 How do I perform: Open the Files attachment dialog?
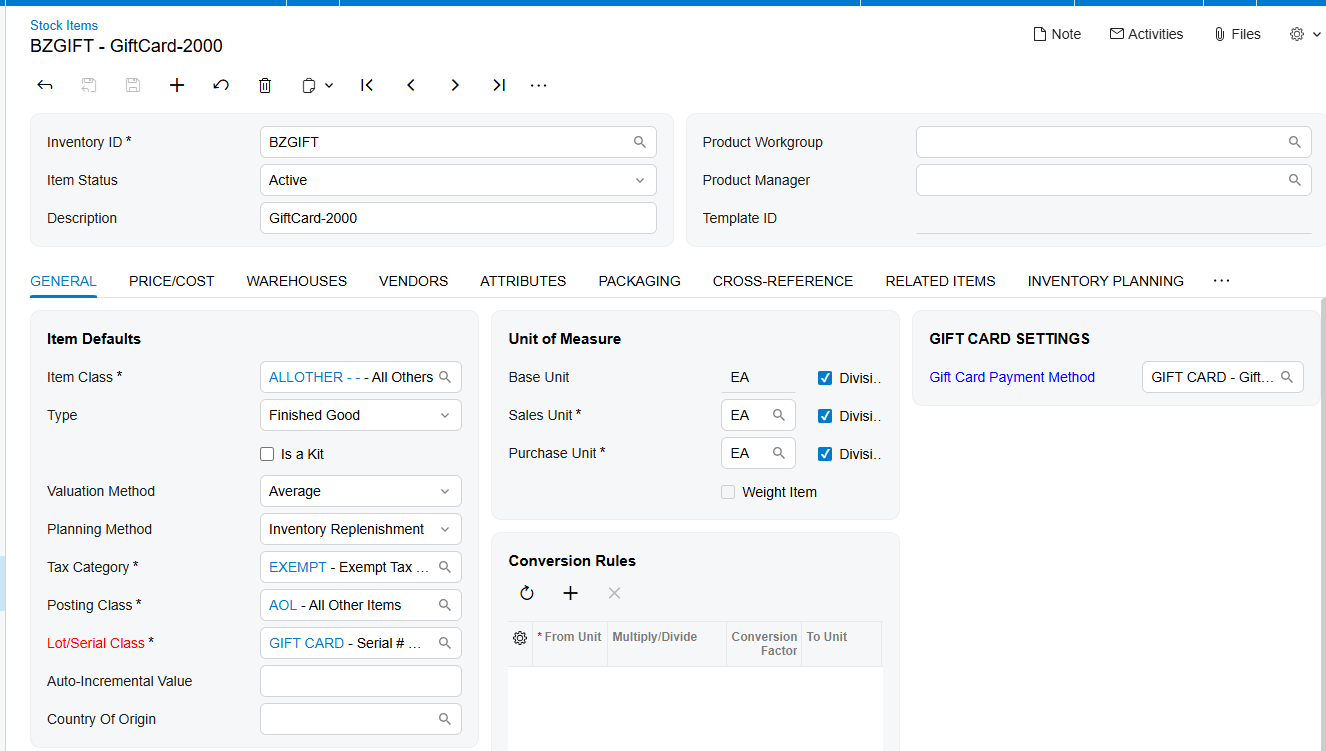click(x=1237, y=34)
